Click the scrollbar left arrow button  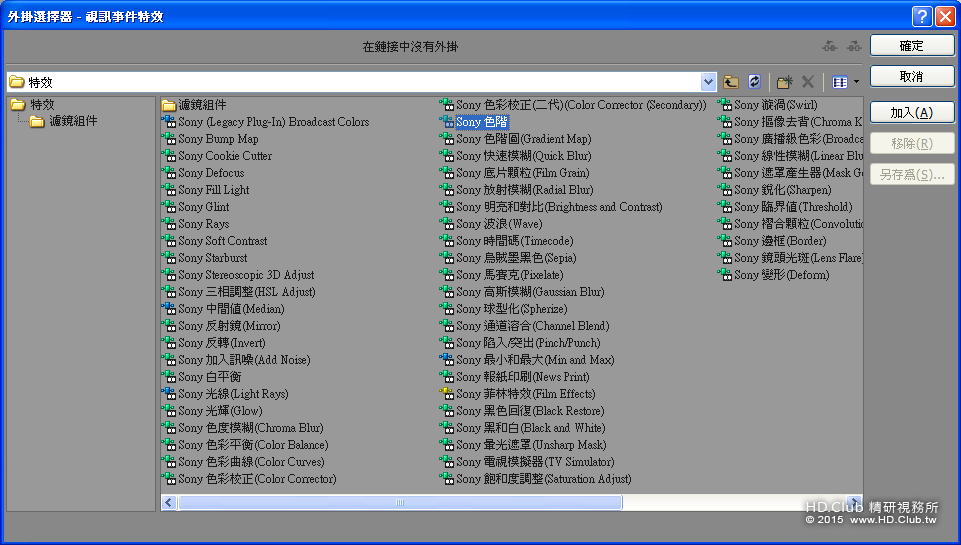[169, 503]
